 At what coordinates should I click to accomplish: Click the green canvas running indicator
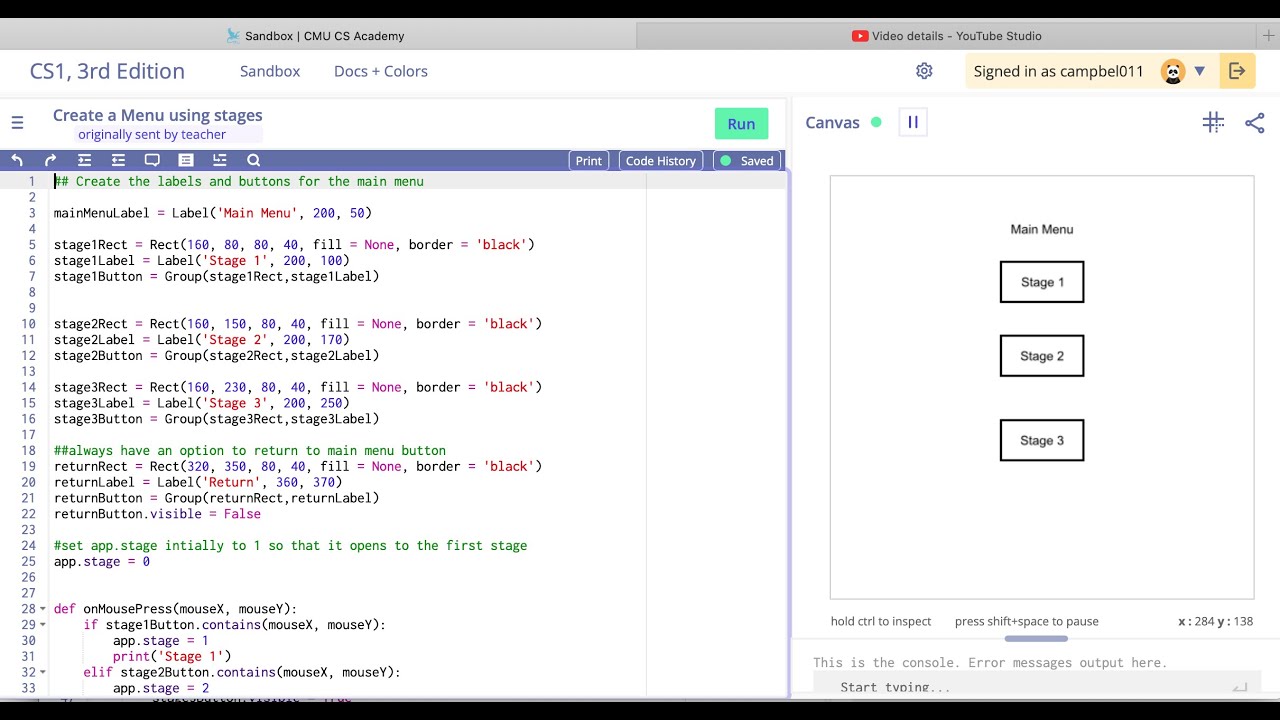876,122
